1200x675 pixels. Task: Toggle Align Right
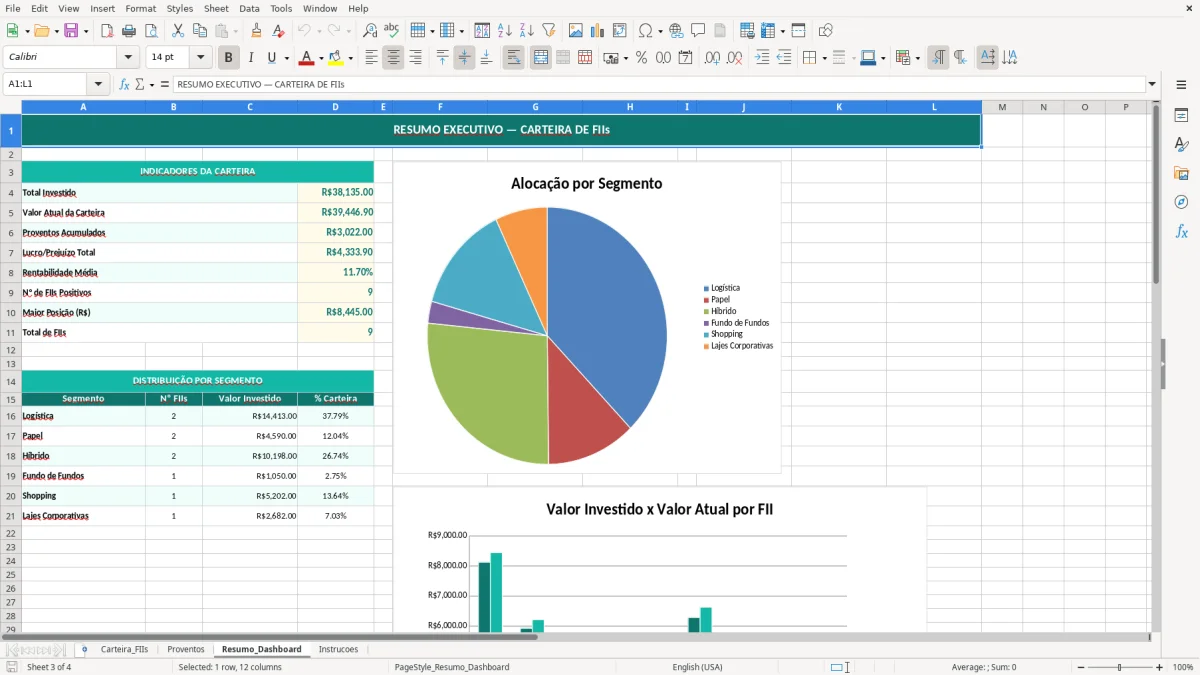pos(415,58)
